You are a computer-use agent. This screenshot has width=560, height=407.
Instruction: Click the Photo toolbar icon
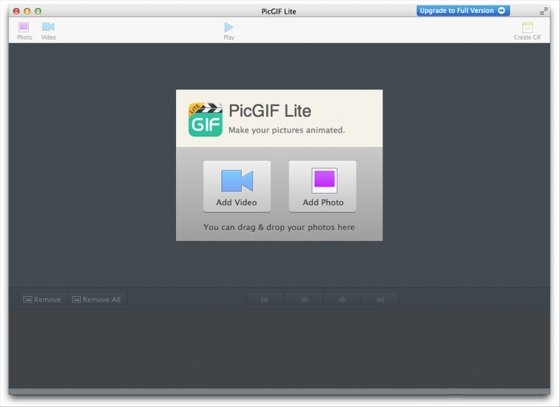(24, 31)
